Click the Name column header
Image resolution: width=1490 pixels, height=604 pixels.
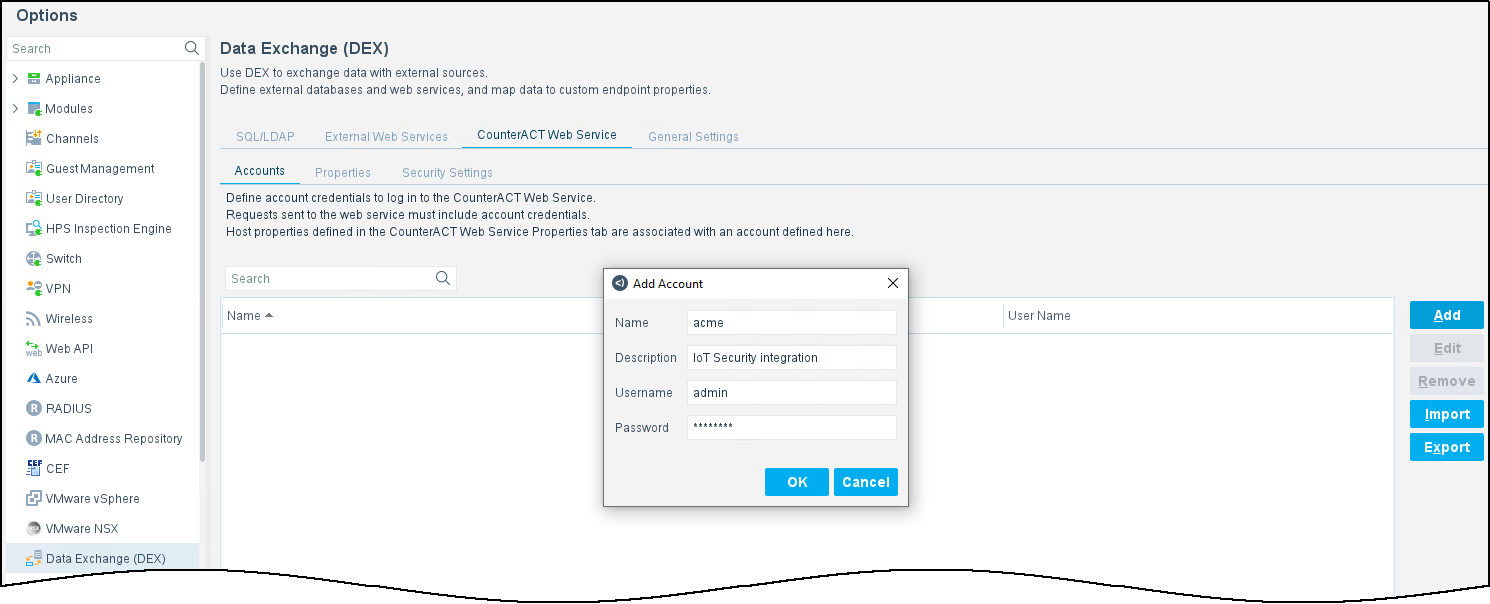(243, 315)
